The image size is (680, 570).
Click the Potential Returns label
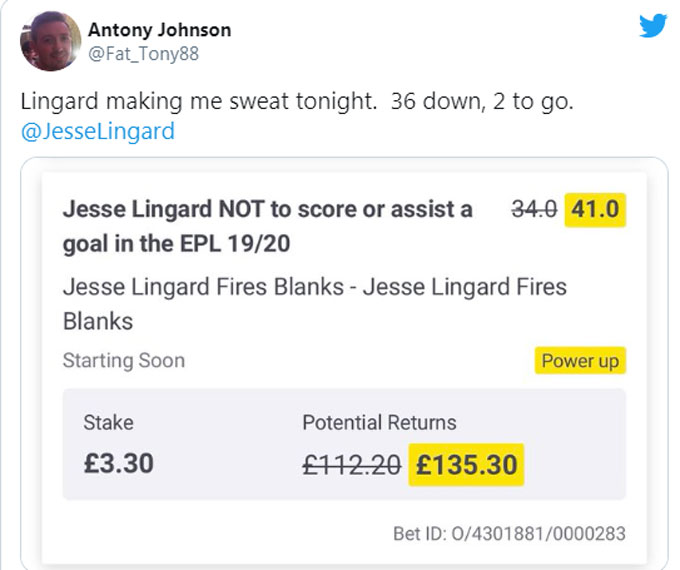379,422
